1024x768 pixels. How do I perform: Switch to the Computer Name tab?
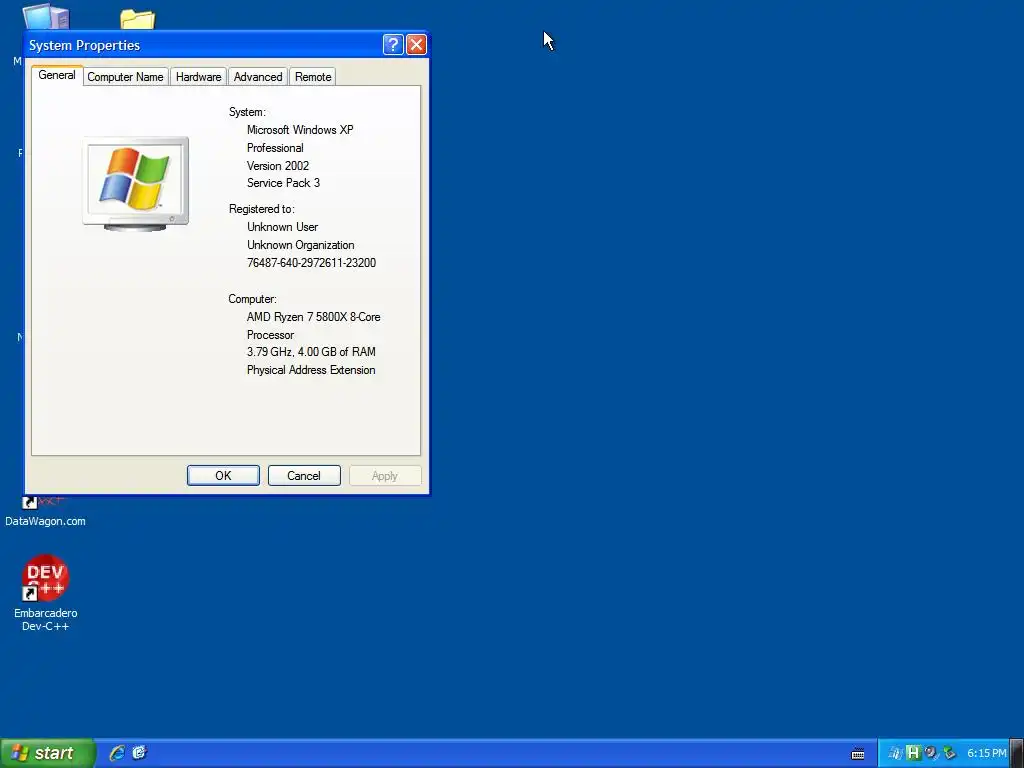125,76
